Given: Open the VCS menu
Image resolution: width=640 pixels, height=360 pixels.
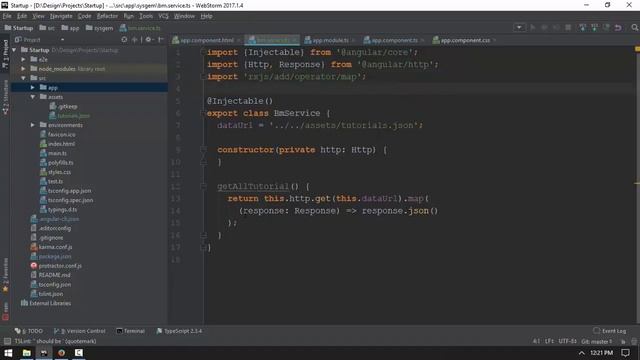Looking at the screenshot, I should 163,16.
